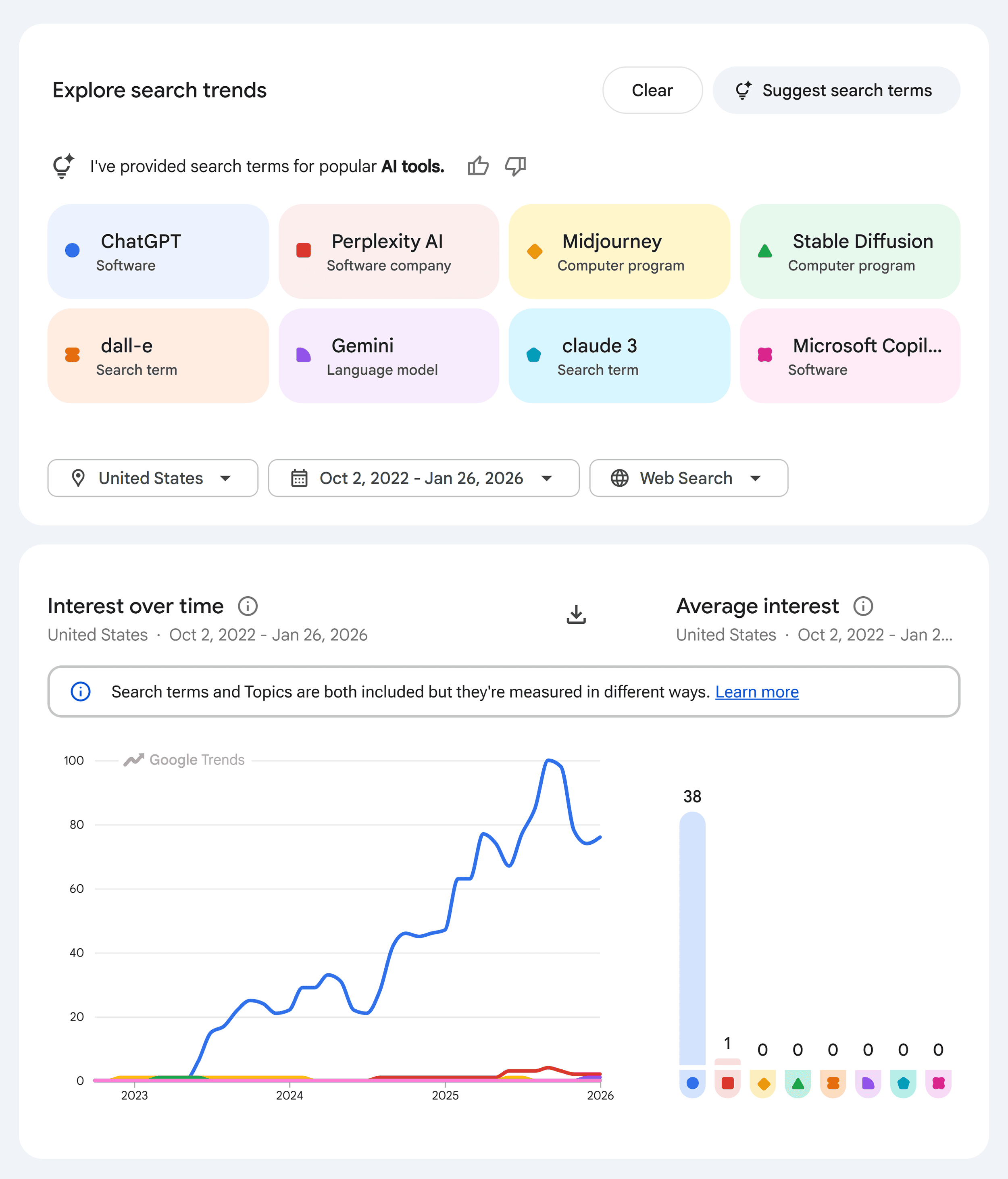Open the United States location selector

[152, 479]
